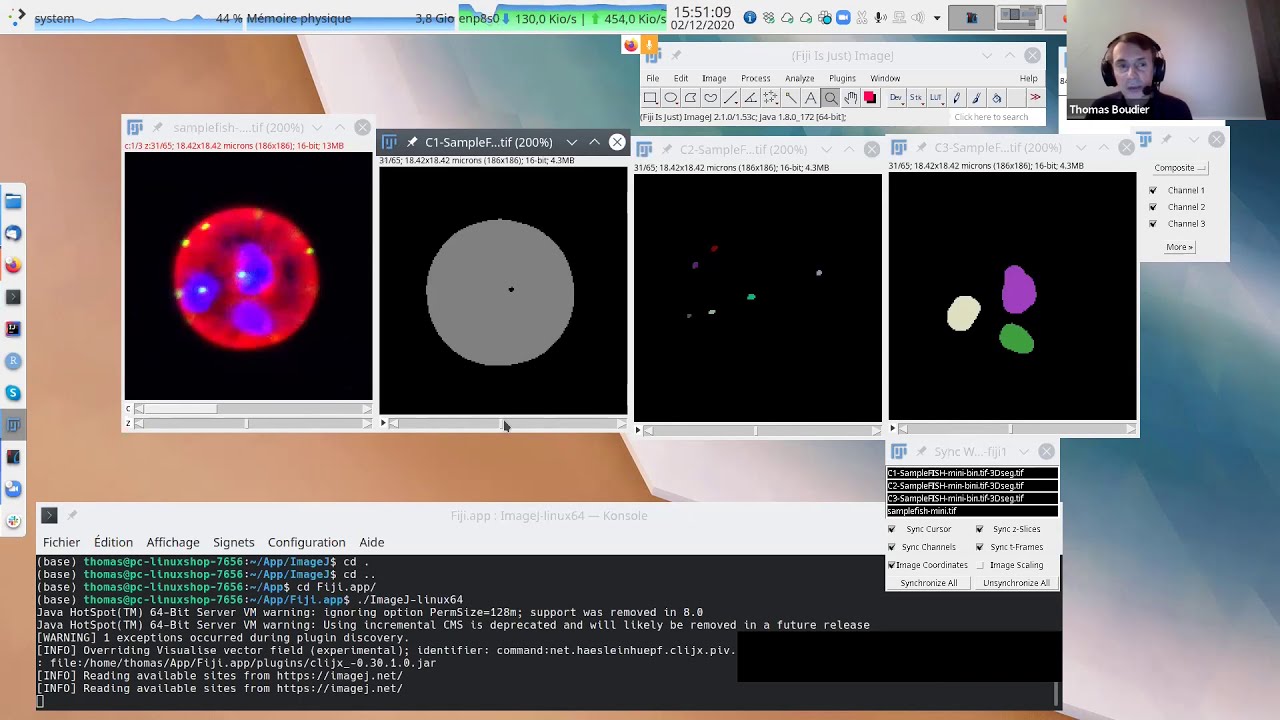Image resolution: width=1280 pixels, height=720 pixels.
Task: Toggle the Channel 1 checkbox
Action: [1153, 190]
